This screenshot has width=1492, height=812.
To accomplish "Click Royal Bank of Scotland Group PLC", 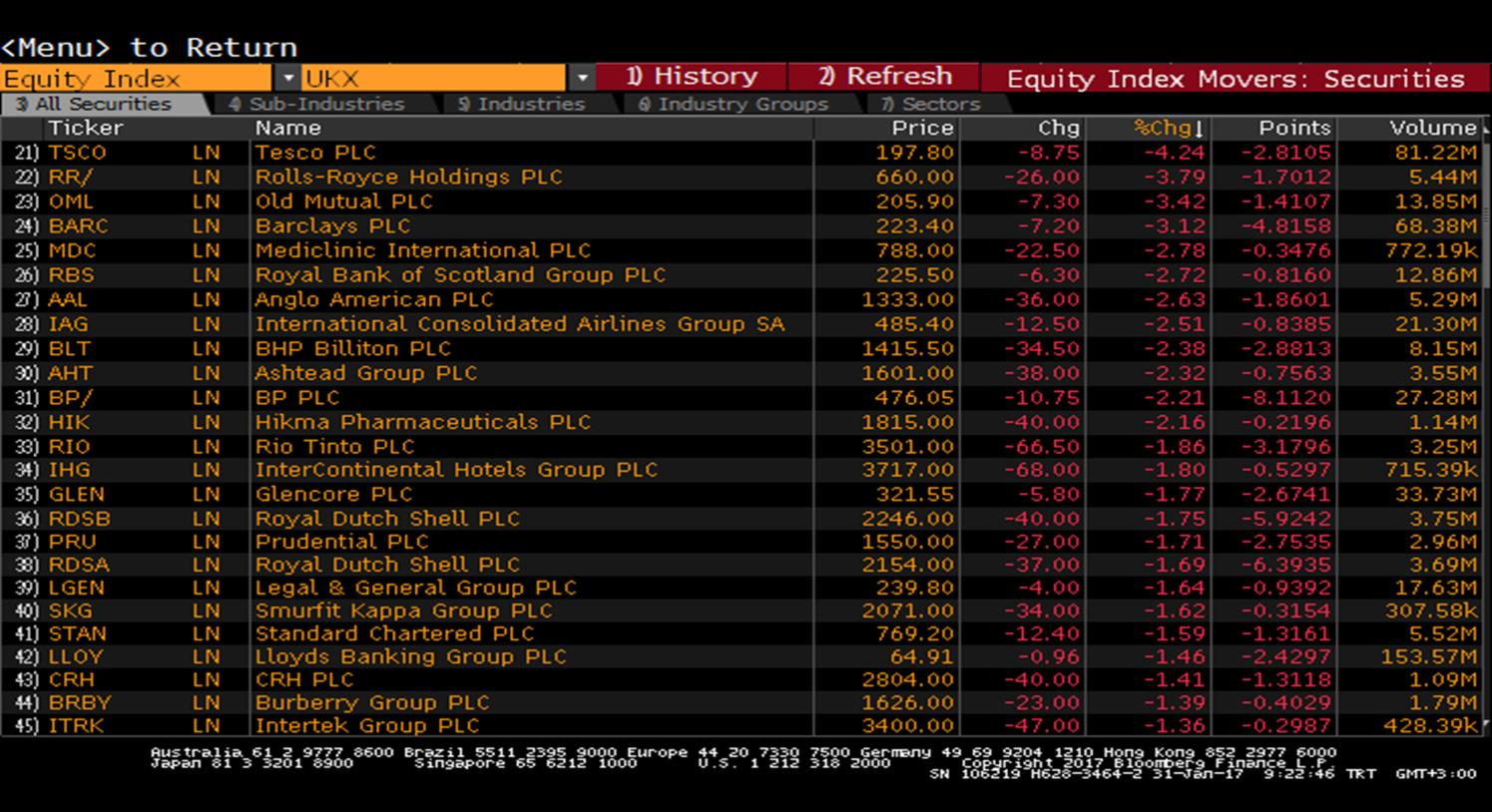I will click(x=460, y=275).
